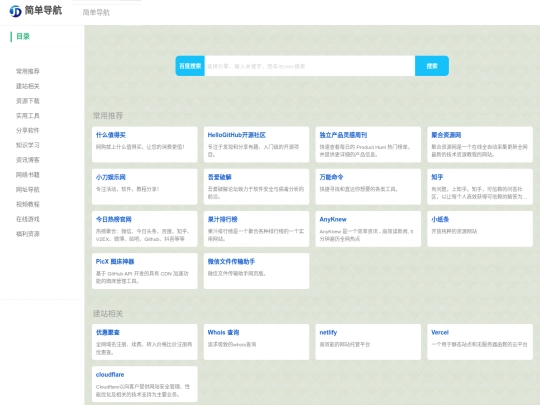Open the 小纸条 card
The width and height of the screenshot is (540, 405).
(480, 229)
